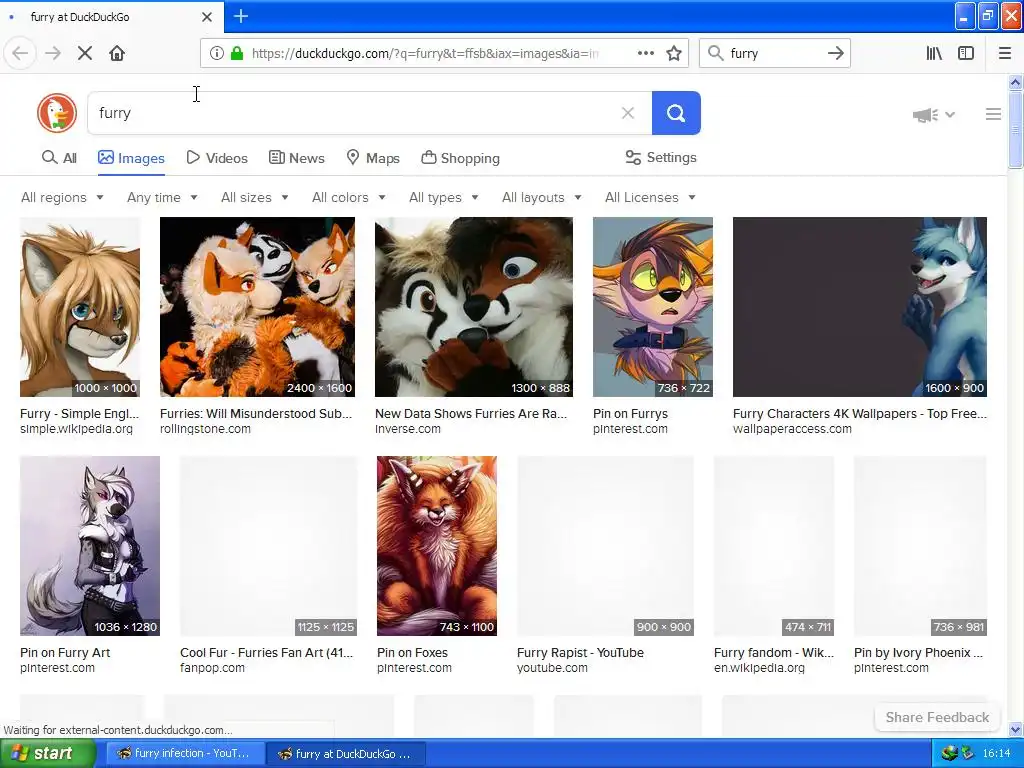Close the furry at DuckDuckGo tab

coord(207,17)
